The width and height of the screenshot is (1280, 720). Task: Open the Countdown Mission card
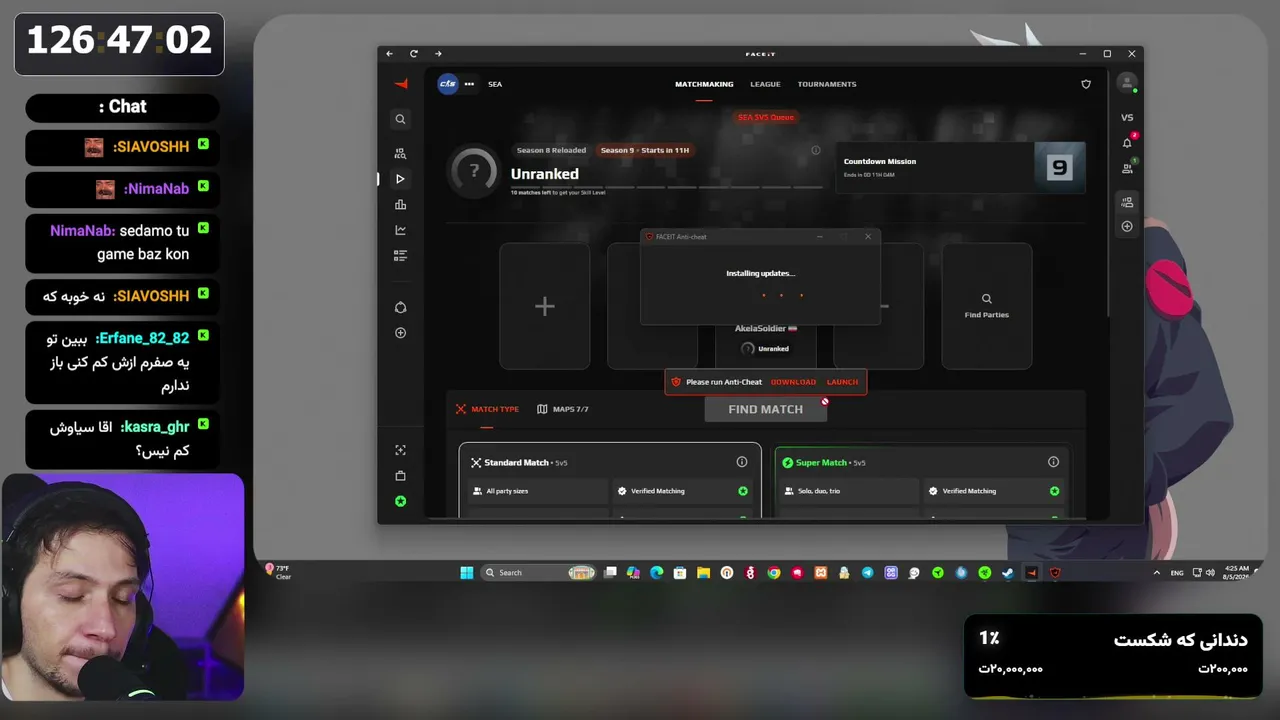click(960, 167)
